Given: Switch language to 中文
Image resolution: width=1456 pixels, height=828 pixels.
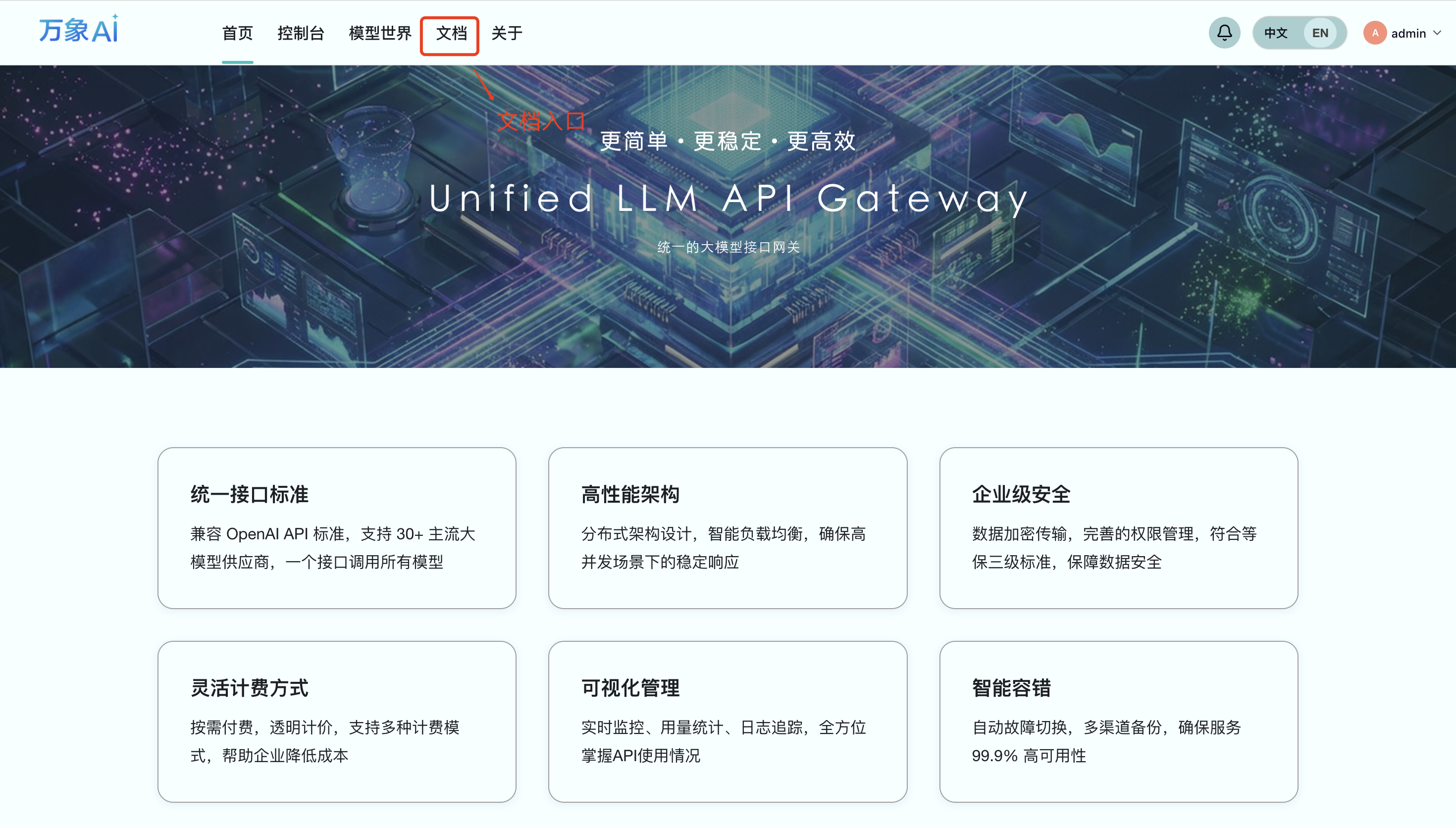Looking at the screenshot, I should 1276,33.
